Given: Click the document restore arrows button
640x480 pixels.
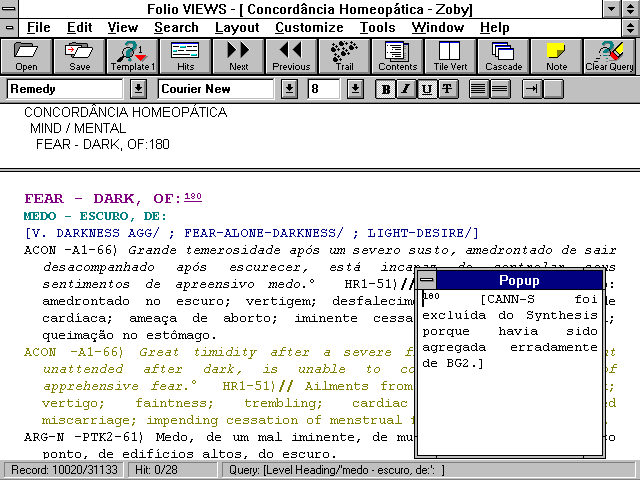Looking at the screenshot, I should (631, 28).
